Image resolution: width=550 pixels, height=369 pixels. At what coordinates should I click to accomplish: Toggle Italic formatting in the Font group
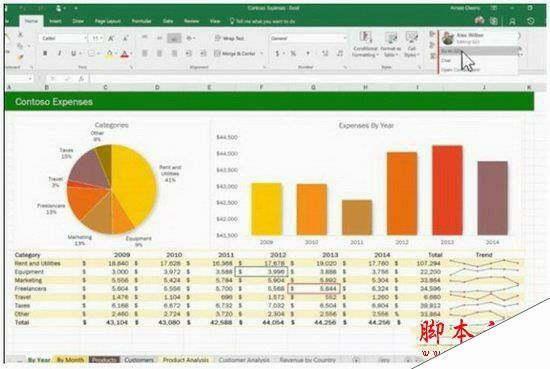tap(59, 53)
